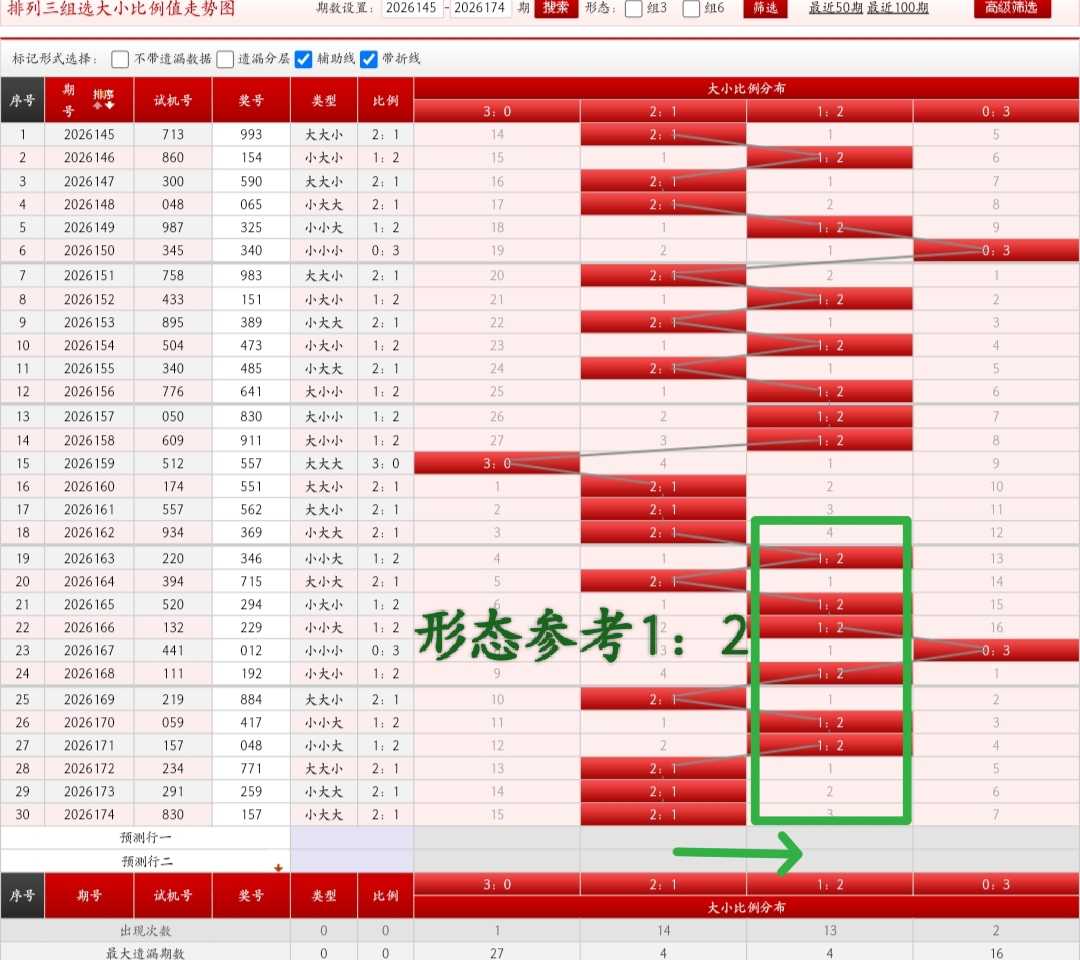Click the 1:2 marker in row 2026146
1080x960 pixels.
tap(830, 158)
